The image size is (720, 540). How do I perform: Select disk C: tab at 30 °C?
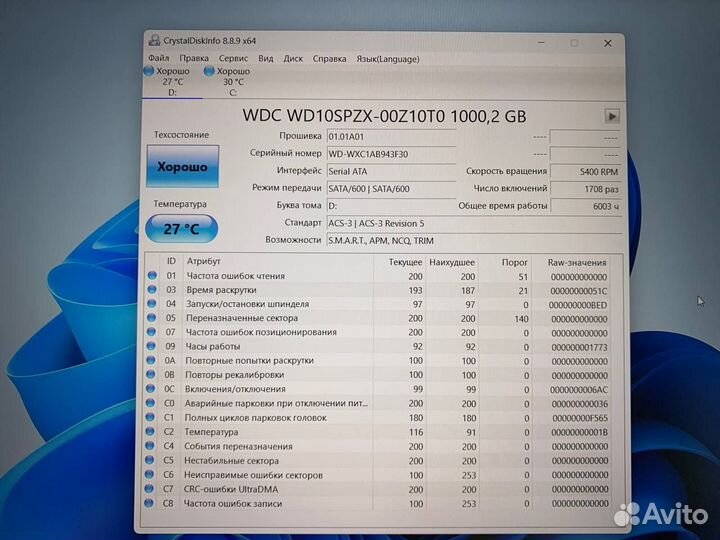(233, 82)
